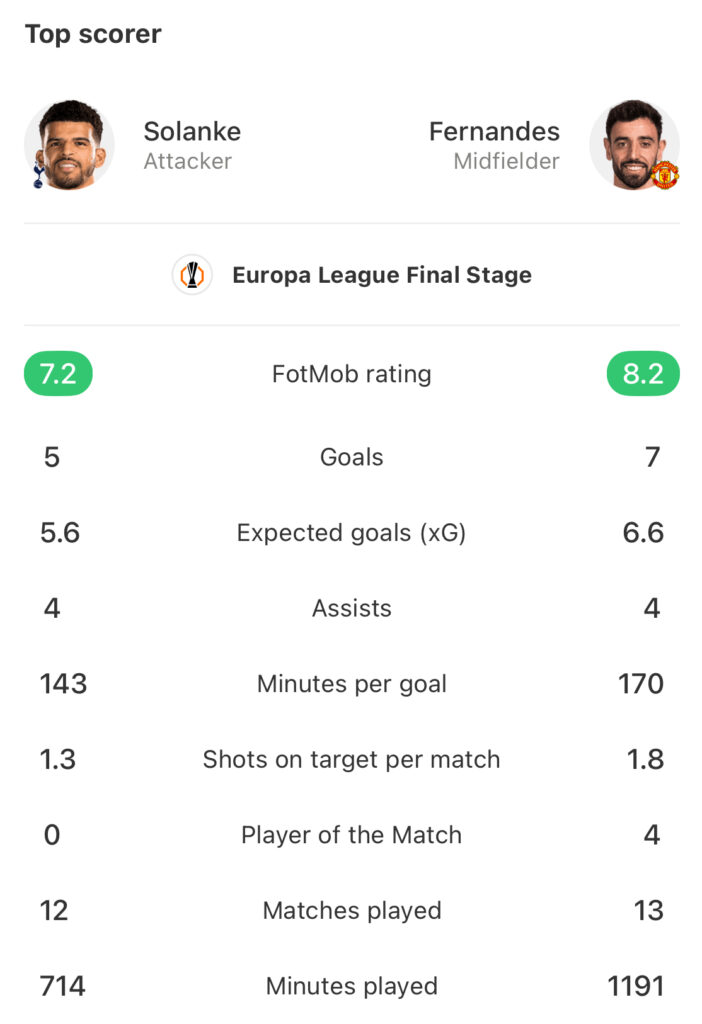Viewport: 702px width, 1024px height.
Task: Select the FotMob rating label
Action: [351, 374]
